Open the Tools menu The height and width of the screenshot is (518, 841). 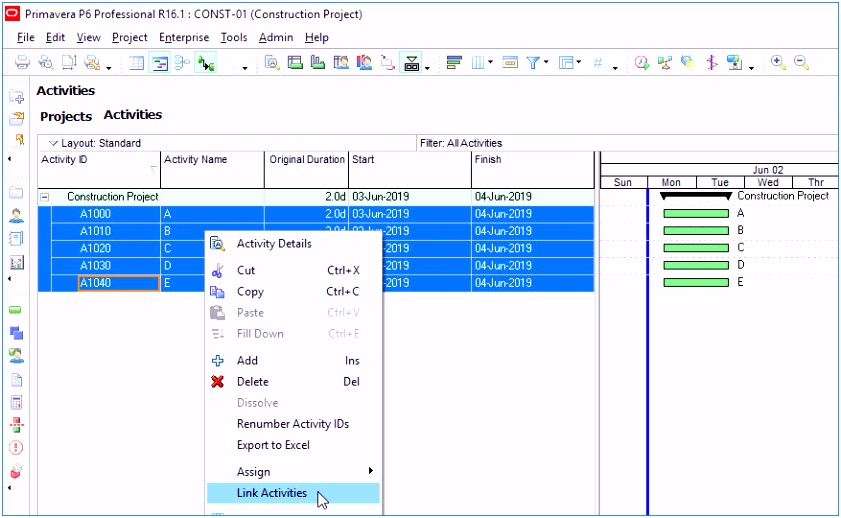pos(234,38)
